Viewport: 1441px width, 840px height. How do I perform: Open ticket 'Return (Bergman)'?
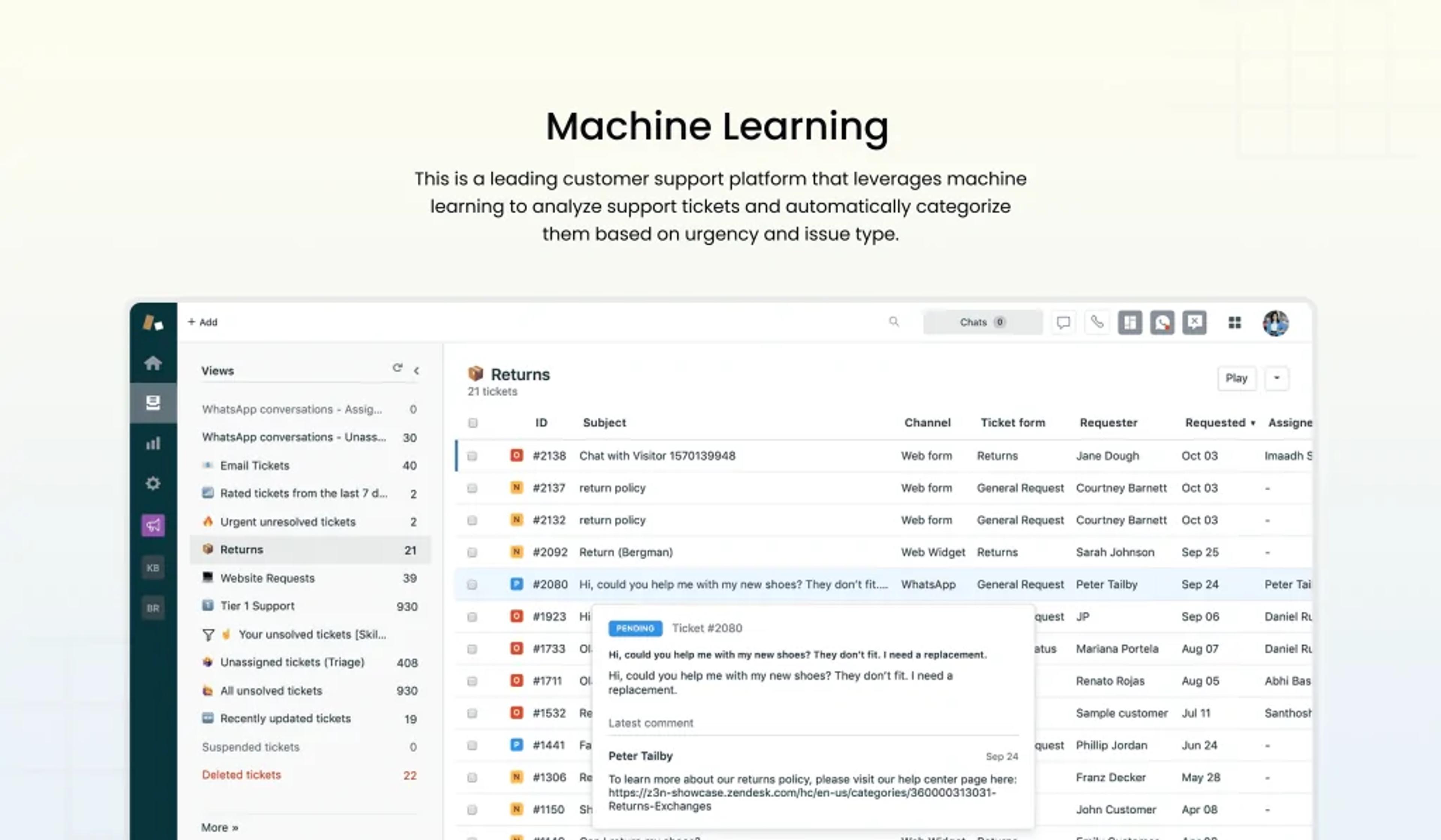(x=626, y=552)
